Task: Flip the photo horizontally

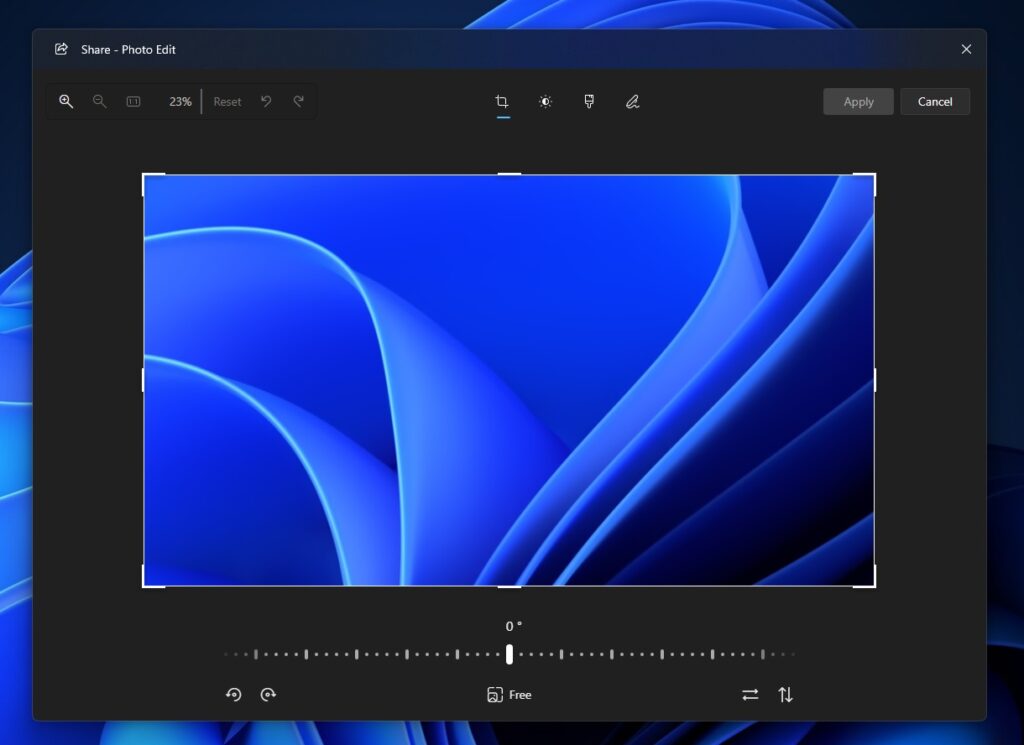Action: [x=750, y=694]
